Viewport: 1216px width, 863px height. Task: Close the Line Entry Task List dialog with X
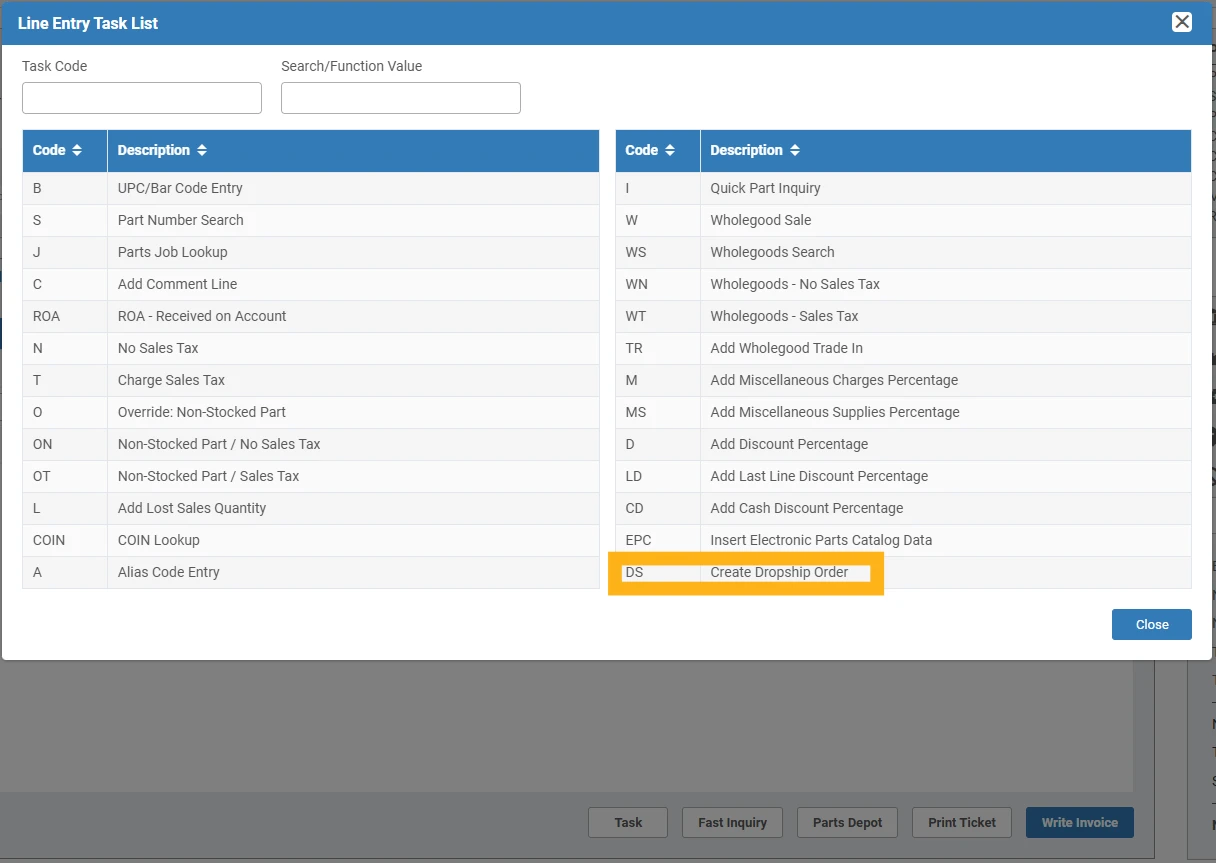1182,22
